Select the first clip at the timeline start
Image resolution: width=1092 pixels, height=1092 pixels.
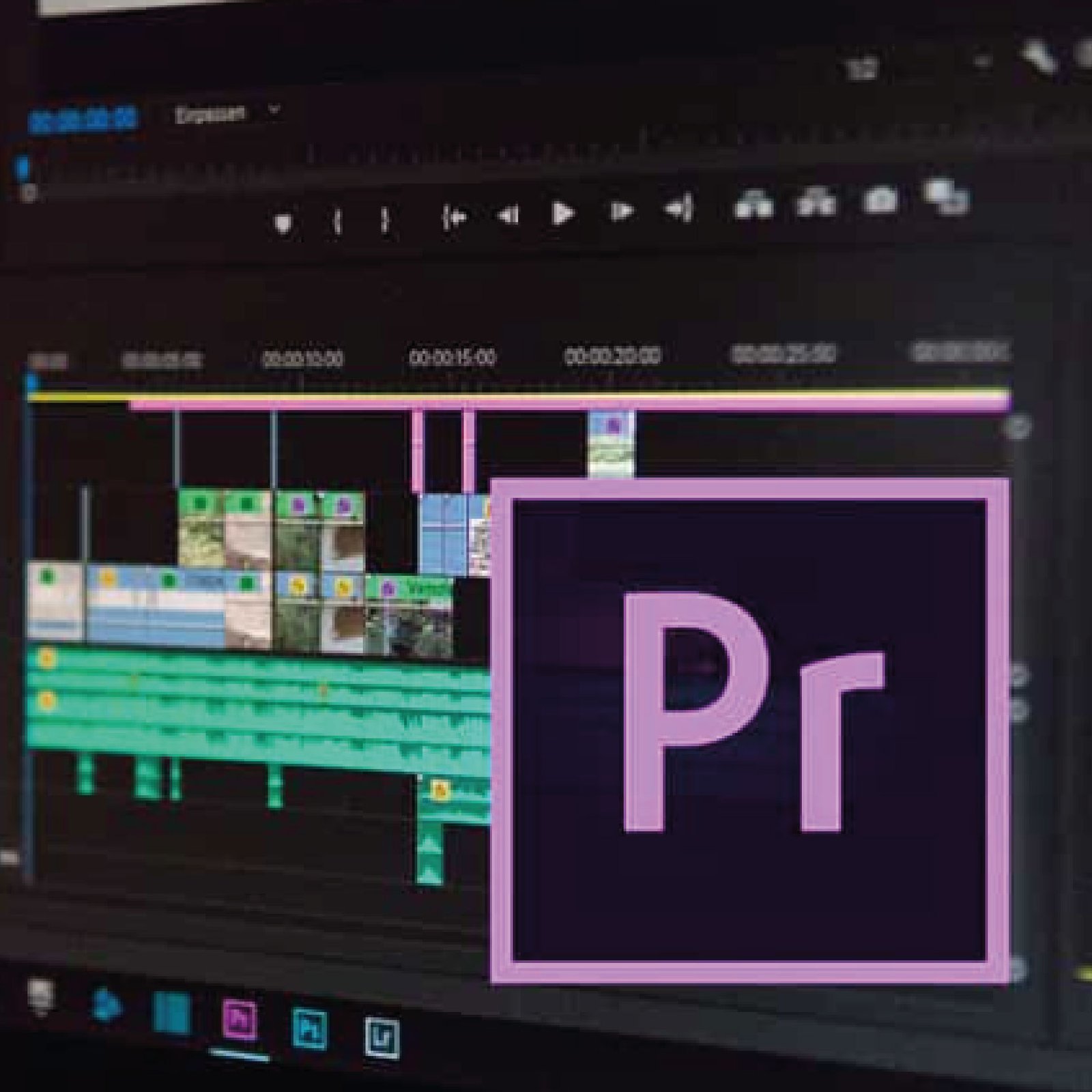point(55,601)
